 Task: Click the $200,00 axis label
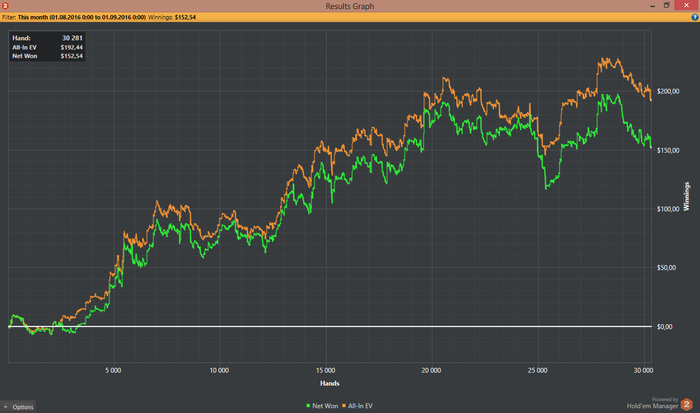pos(668,91)
